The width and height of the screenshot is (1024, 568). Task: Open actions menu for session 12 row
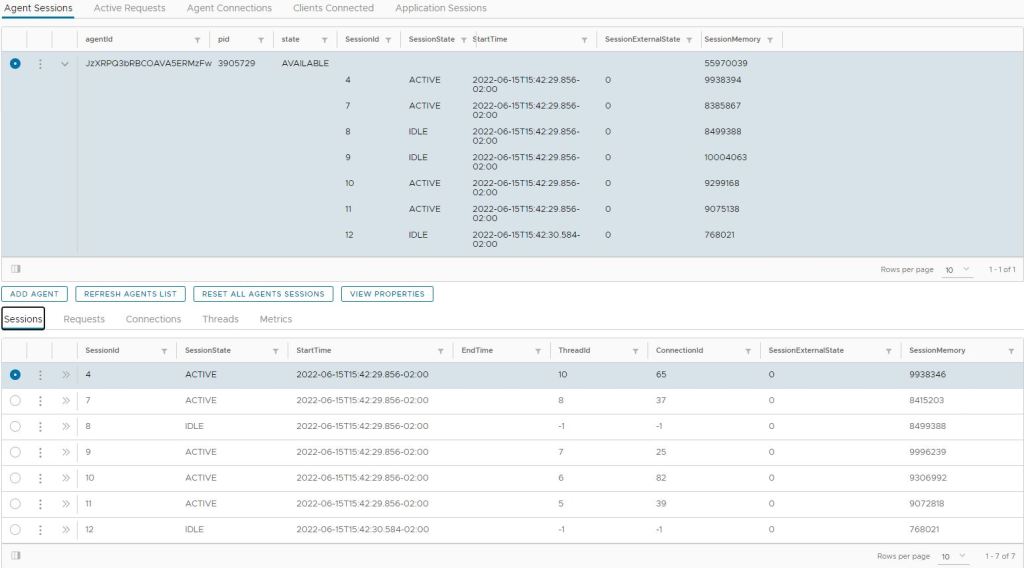tap(40, 530)
